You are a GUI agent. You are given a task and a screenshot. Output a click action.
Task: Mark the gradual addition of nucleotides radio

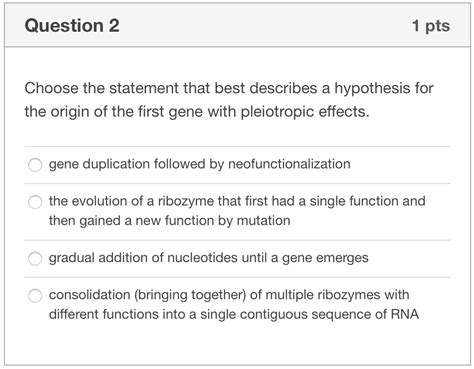[x=35, y=258]
